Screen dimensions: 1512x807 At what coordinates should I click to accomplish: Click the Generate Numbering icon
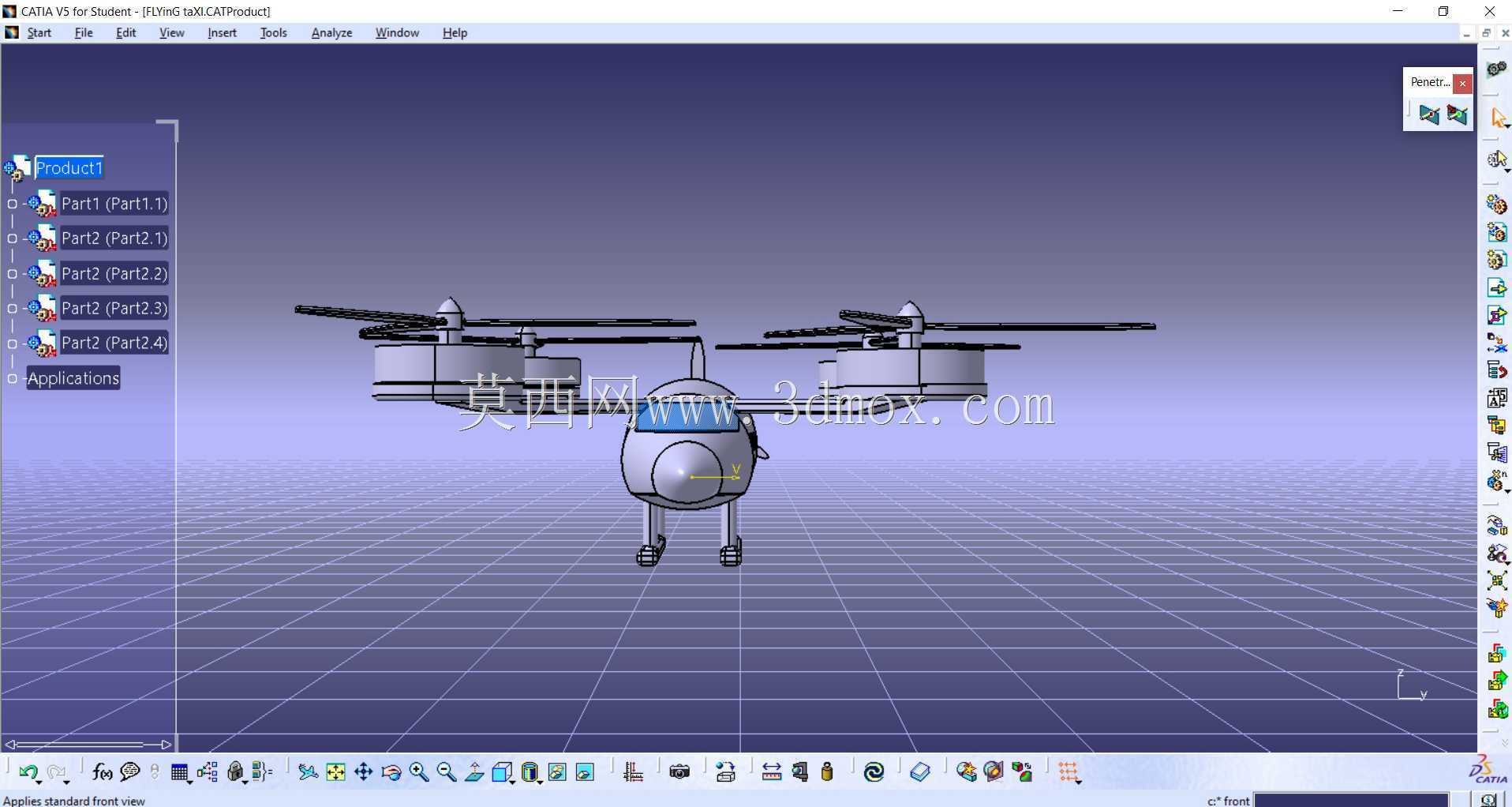pos(1497,398)
